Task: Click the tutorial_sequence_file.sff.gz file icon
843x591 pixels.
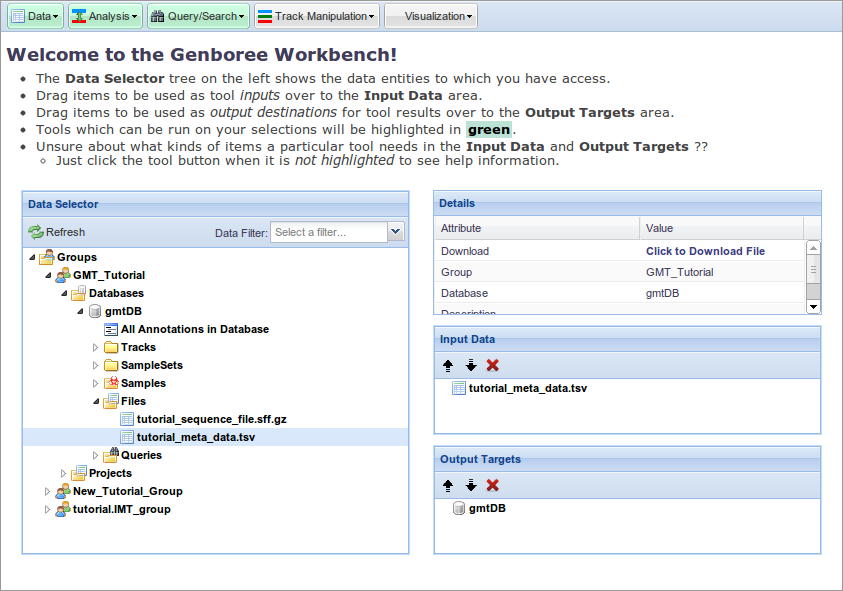Action: pyautogui.click(x=127, y=419)
